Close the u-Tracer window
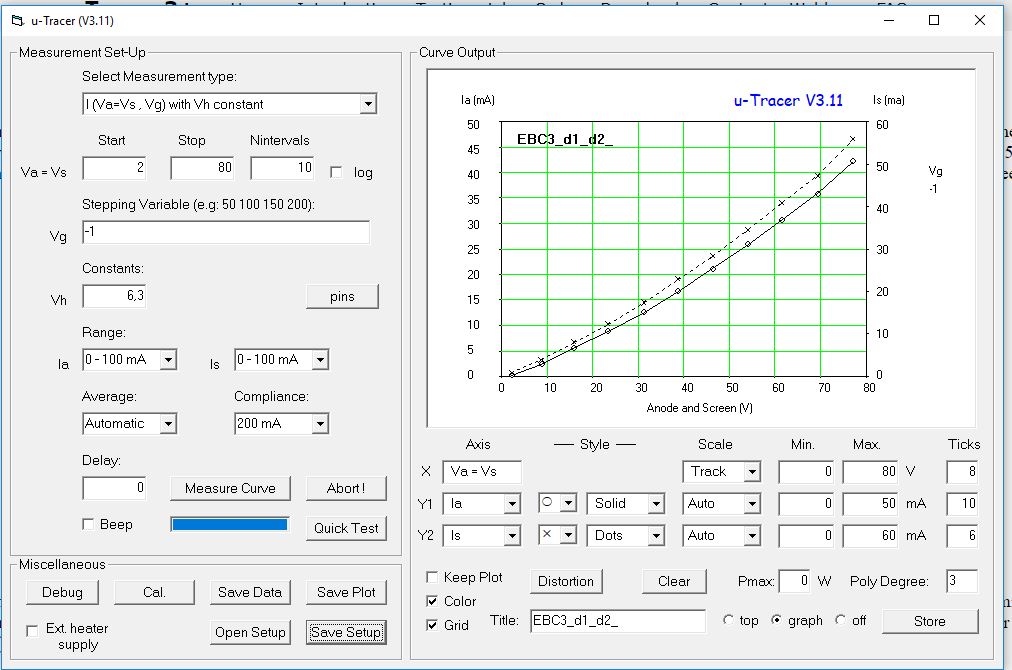Viewport: 1012px width, 670px height. [980, 21]
